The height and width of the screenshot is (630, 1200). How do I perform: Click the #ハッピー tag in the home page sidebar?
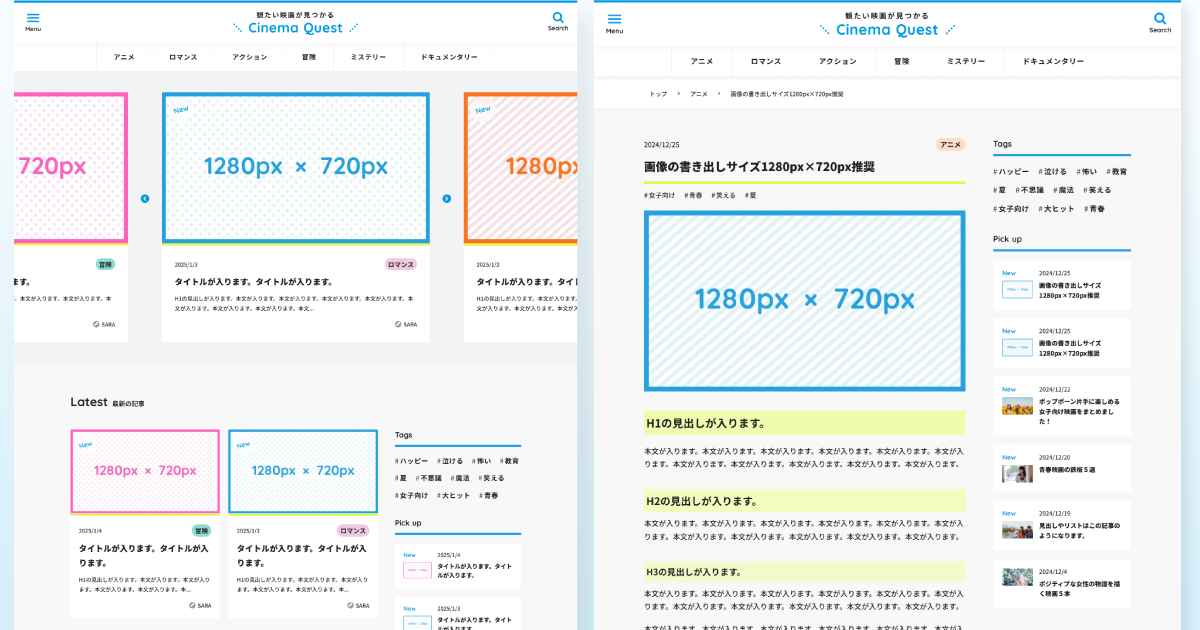click(x=412, y=461)
